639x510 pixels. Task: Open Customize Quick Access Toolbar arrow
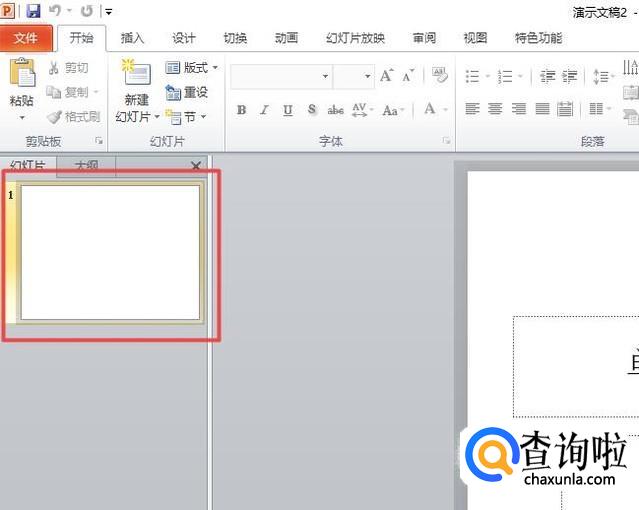click(108, 12)
